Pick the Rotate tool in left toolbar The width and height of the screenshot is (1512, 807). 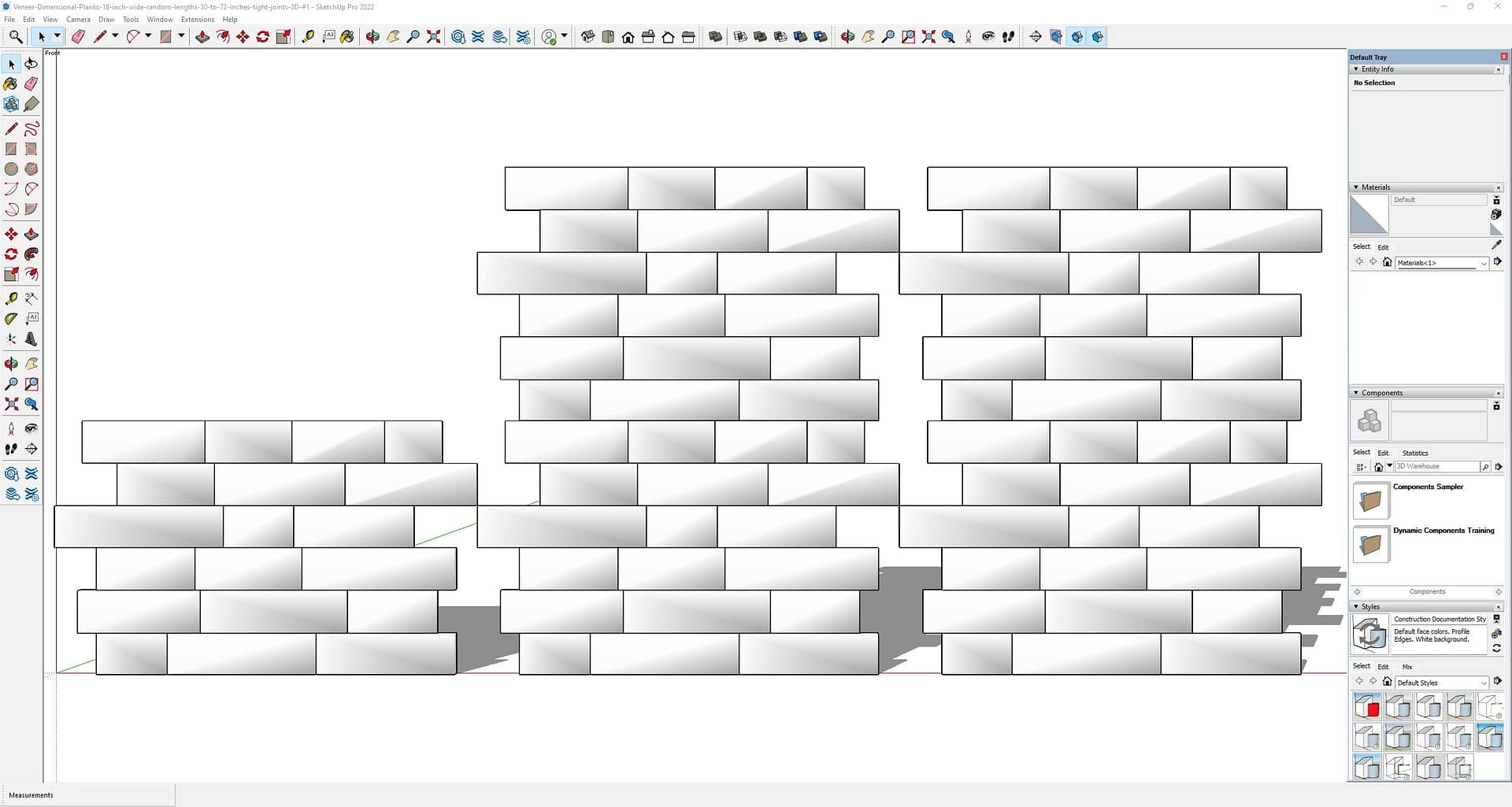coord(11,254)
